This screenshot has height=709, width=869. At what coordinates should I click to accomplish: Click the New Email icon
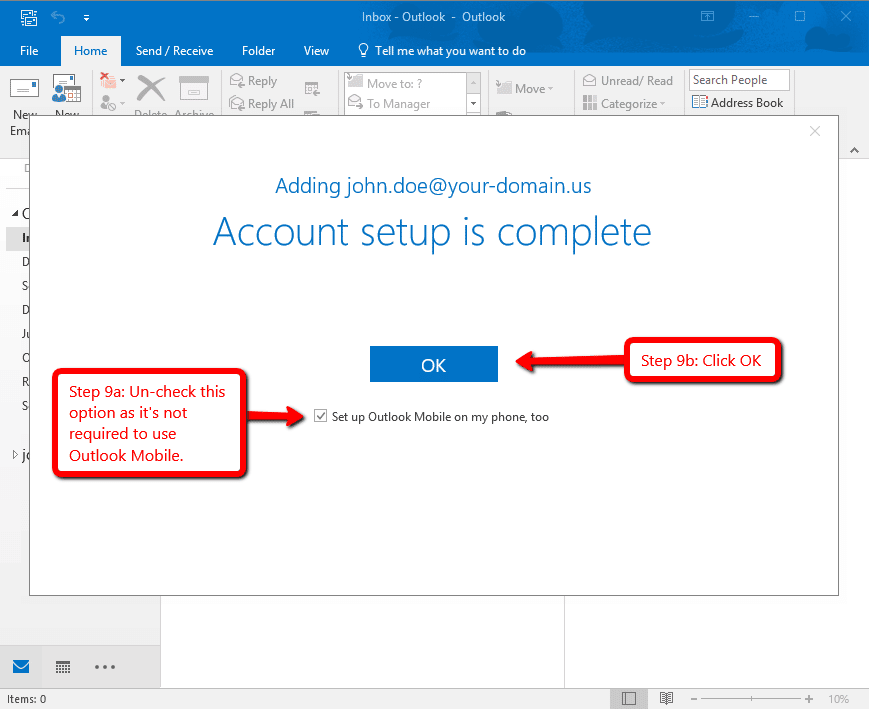[x=24, y=89]
